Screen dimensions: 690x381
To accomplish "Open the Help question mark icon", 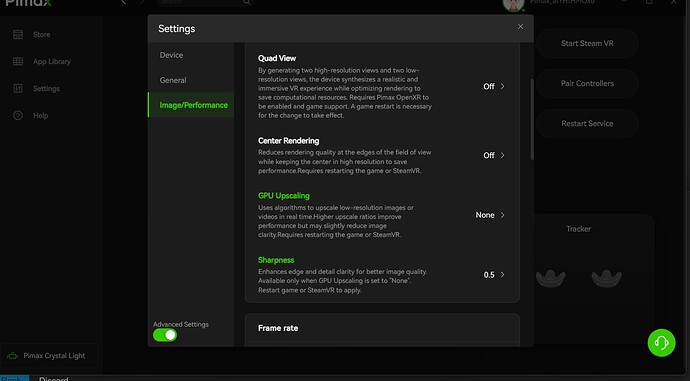I will (18, 115).
